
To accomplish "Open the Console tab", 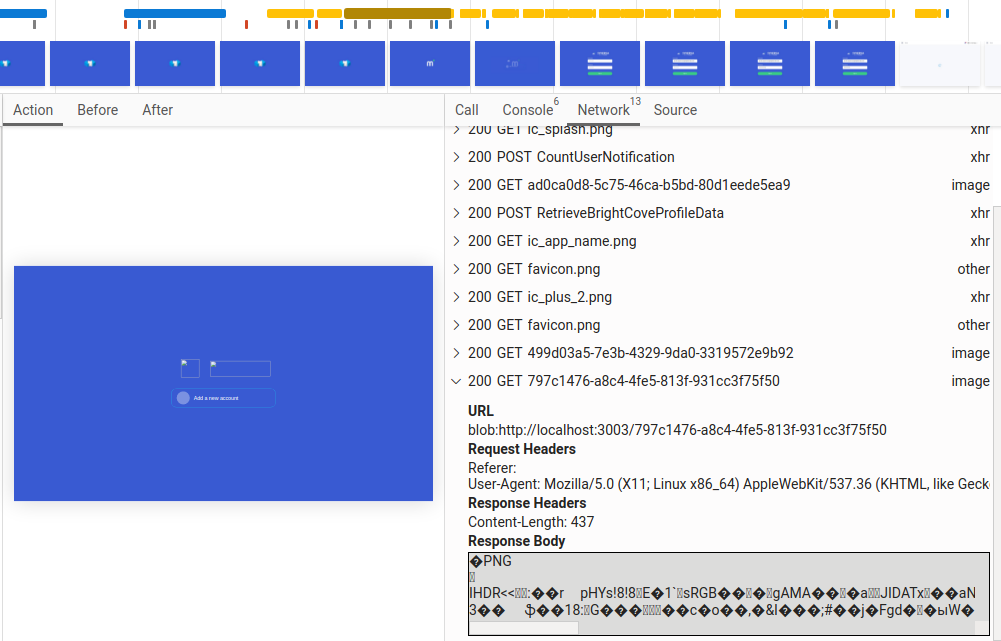I will tap(530, 110).
